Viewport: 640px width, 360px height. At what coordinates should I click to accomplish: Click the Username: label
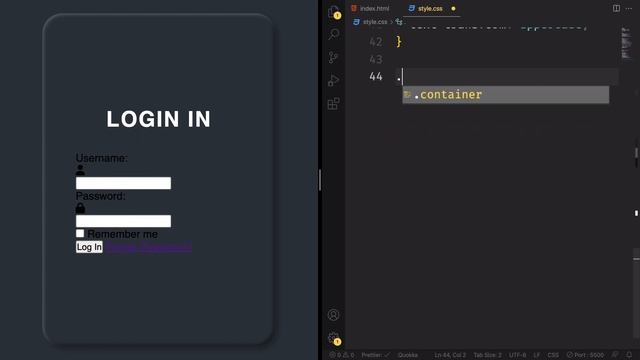click(101, 158)
